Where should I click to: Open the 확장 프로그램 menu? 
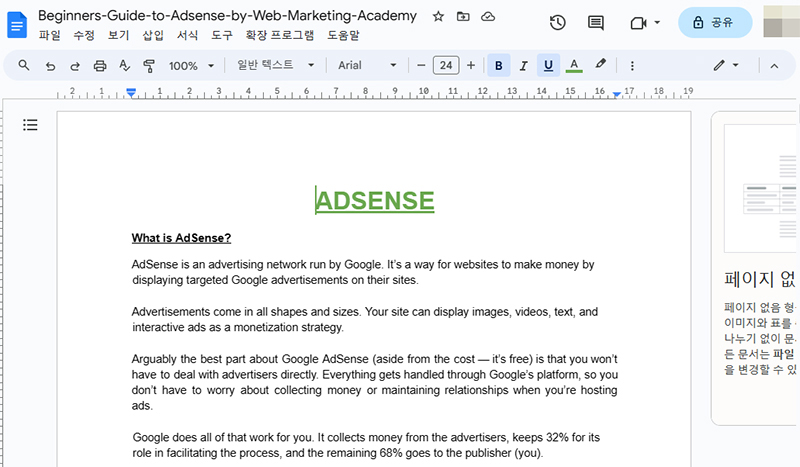[x=280, y=35]
